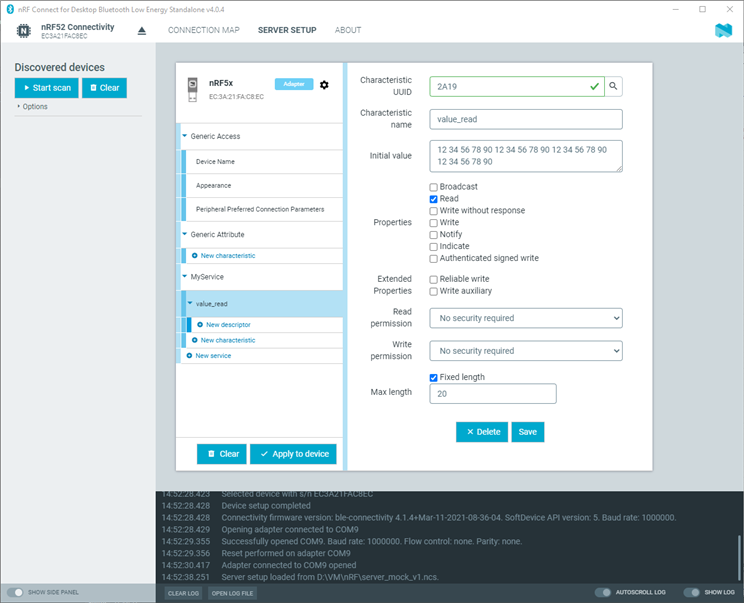Click the Clear Log button
This screenshot has width=744, height=603.
pyautogui.click(x=183, y=593)
